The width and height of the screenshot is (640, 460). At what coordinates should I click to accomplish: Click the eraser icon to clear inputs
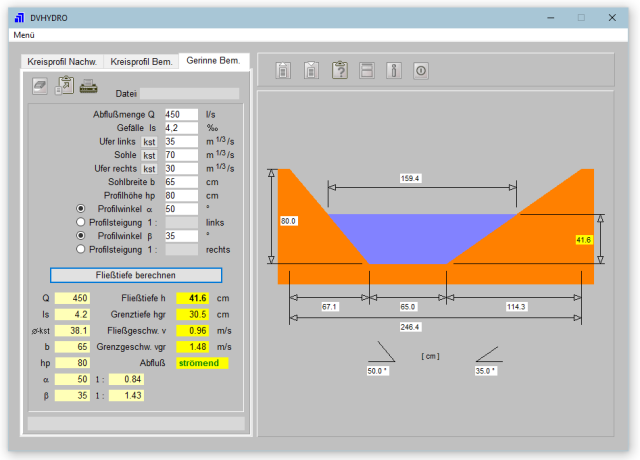tap(40, 86)
